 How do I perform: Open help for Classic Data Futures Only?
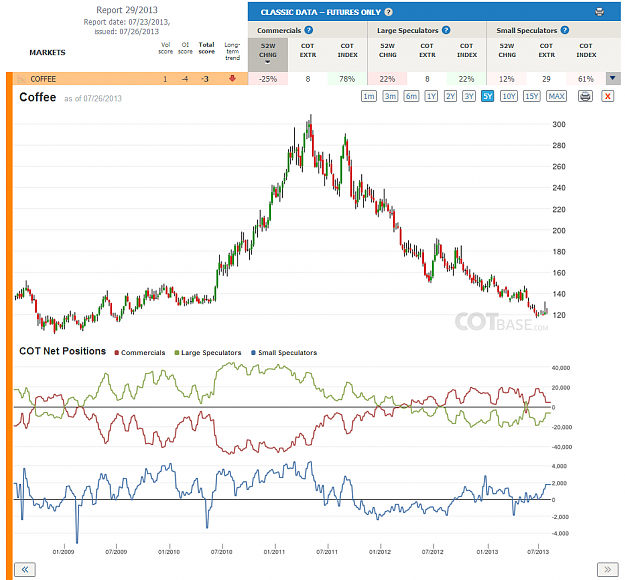[389, 12]
